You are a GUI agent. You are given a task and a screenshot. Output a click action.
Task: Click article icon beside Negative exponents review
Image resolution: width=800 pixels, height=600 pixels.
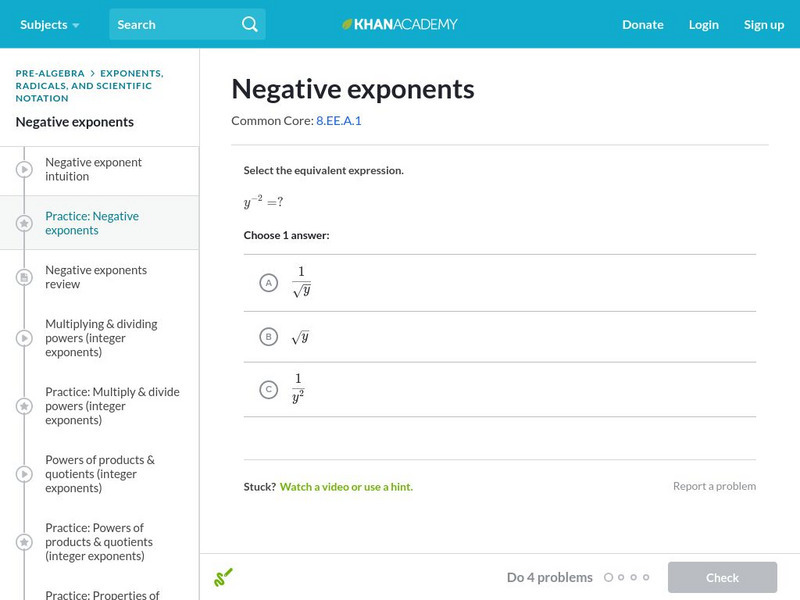(24, 278)
